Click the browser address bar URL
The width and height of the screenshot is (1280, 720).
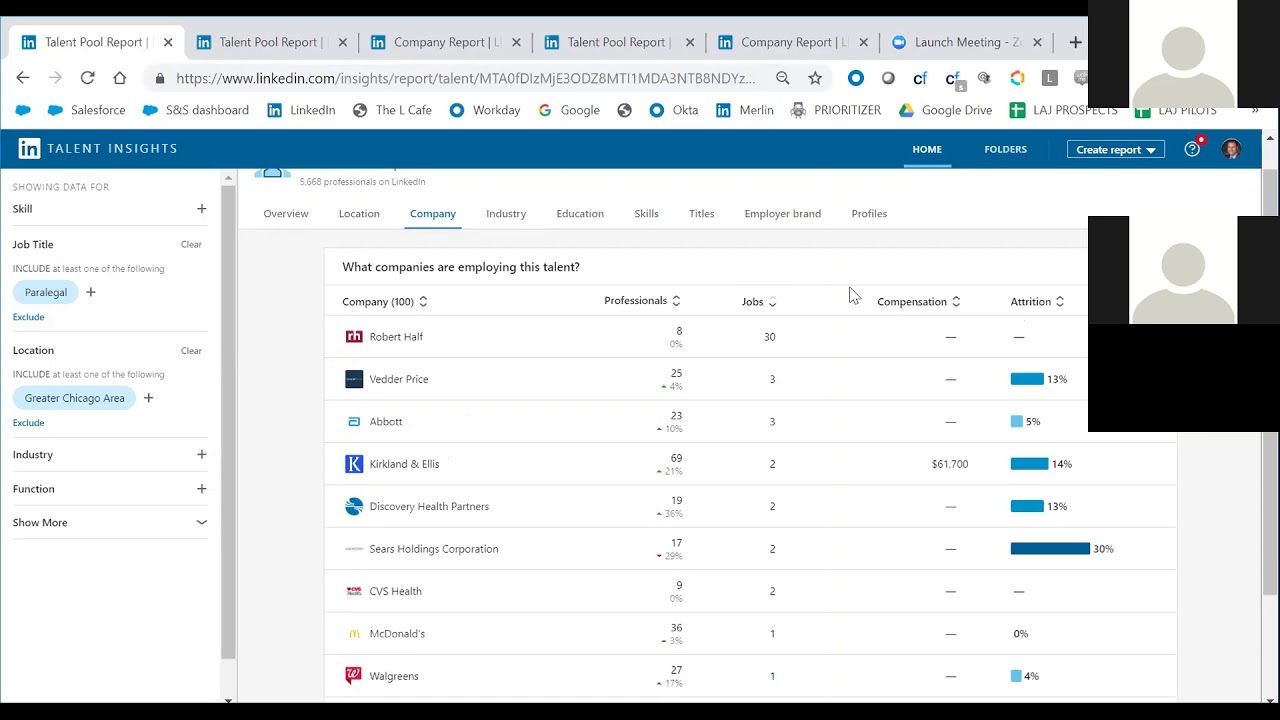click(x=465, y=78)
